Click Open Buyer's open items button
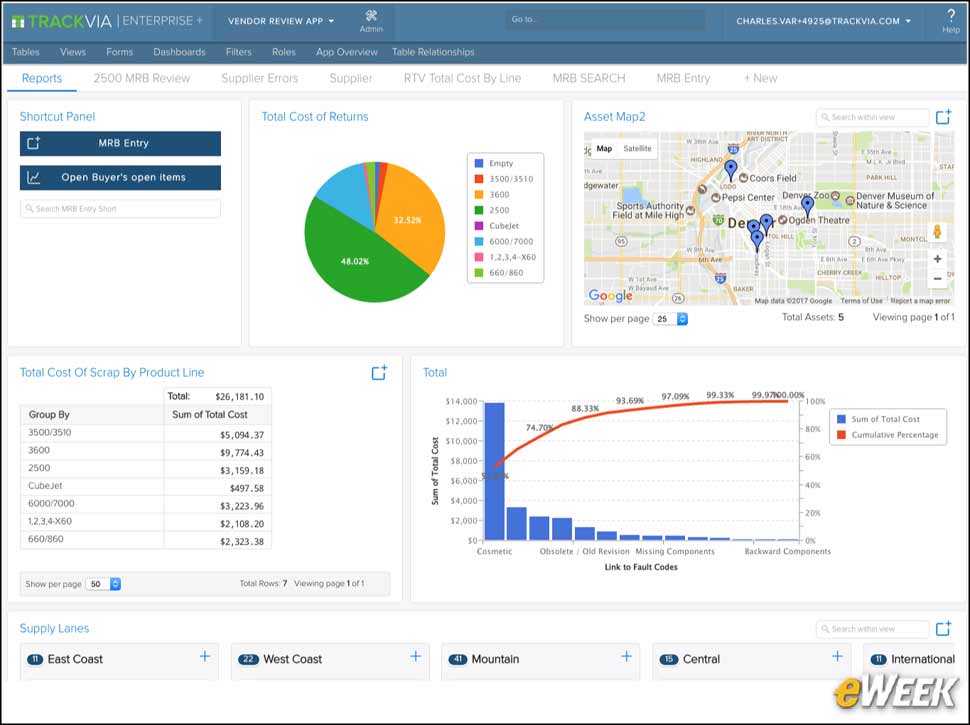The image size is (970, 725). (120, 178)
